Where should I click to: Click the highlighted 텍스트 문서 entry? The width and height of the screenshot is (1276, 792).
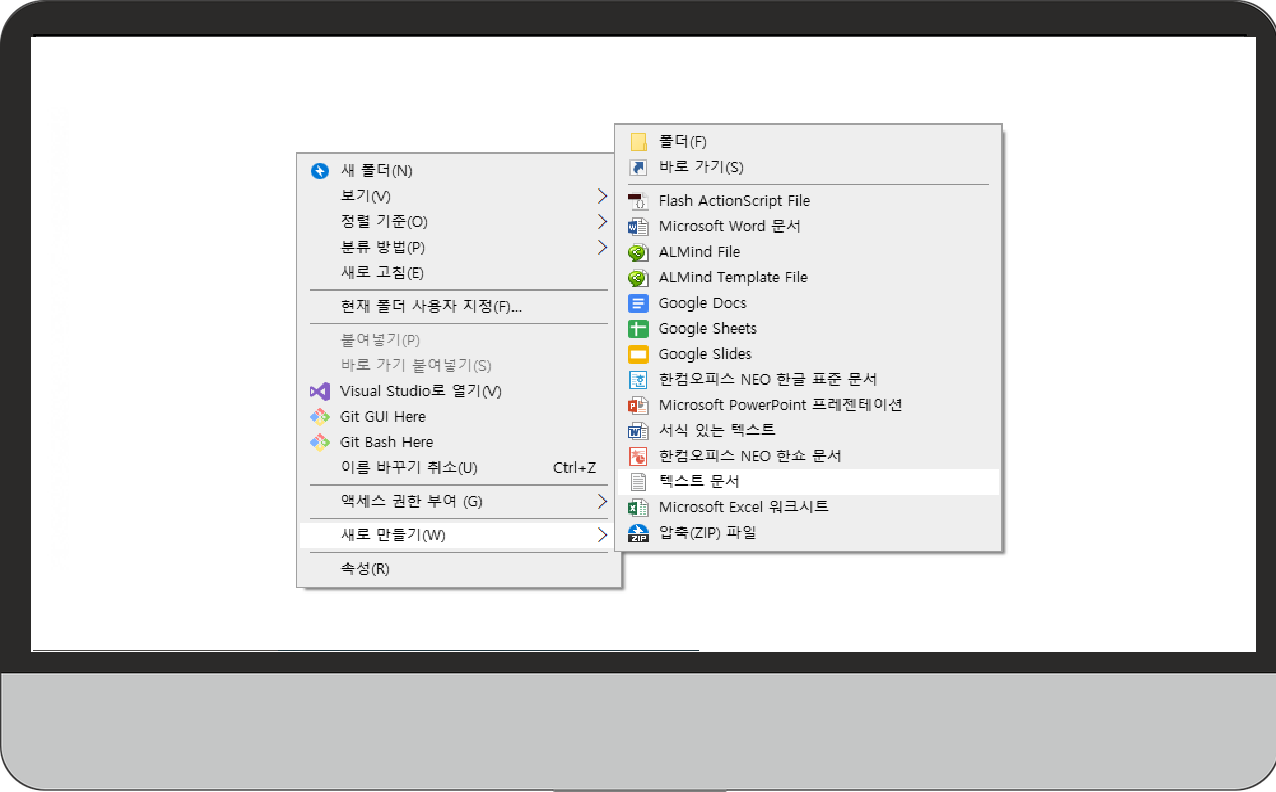click(808, 482)
